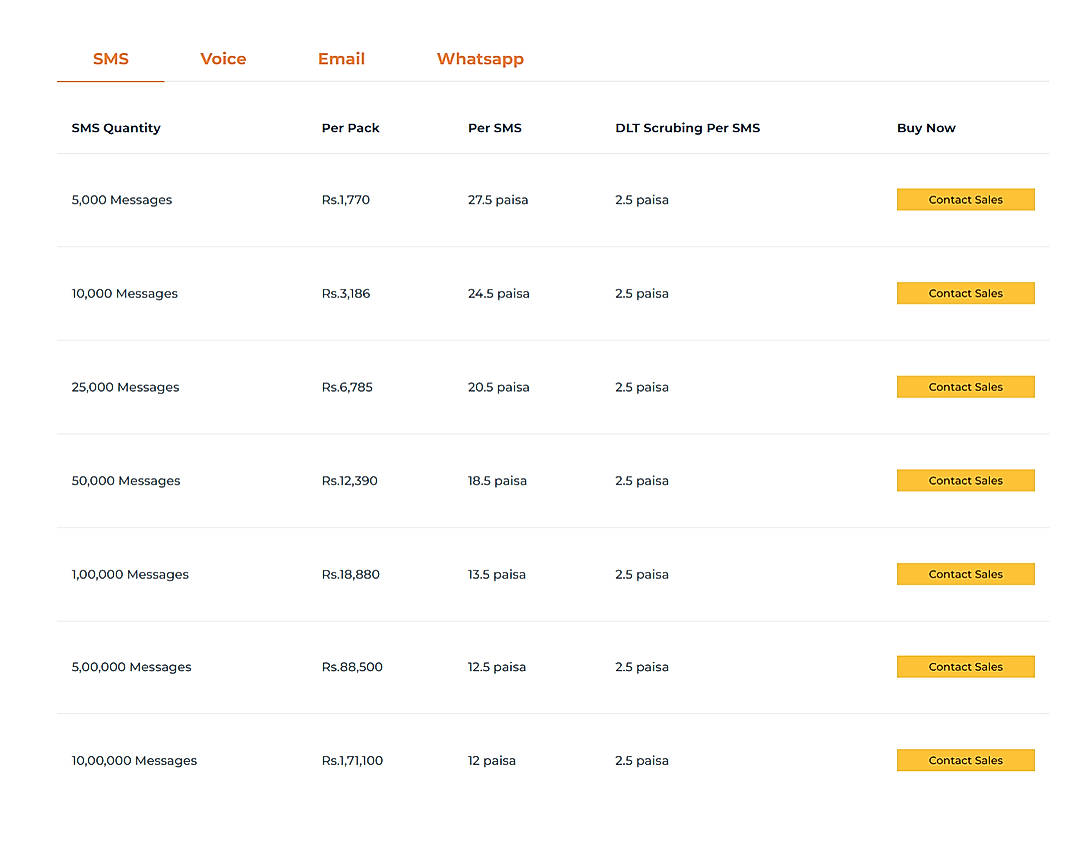1070x845 pixels.
Task: Select the 50,000 Messages cell
Action: click(126, 481)
